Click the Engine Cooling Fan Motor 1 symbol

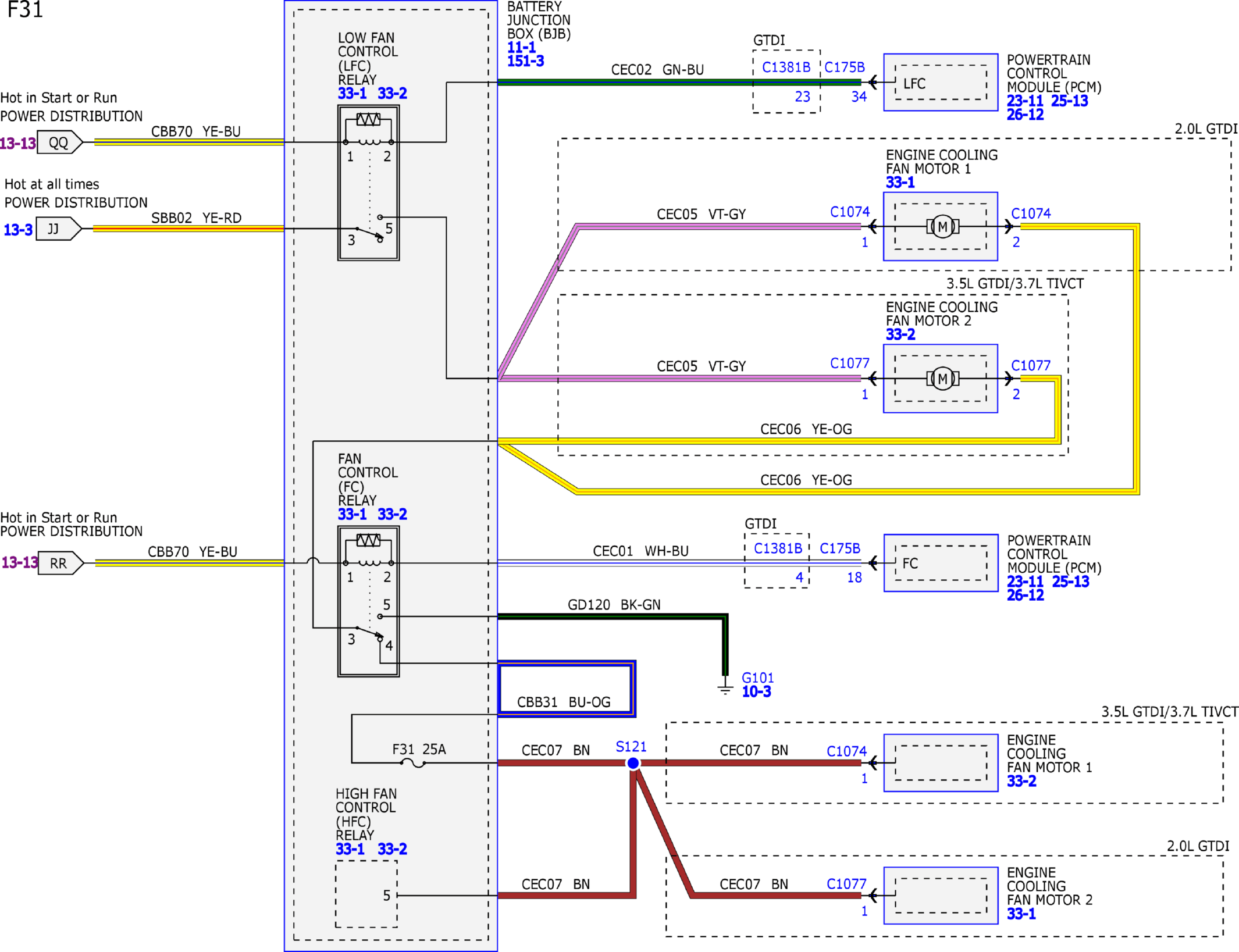coord(942,227)
